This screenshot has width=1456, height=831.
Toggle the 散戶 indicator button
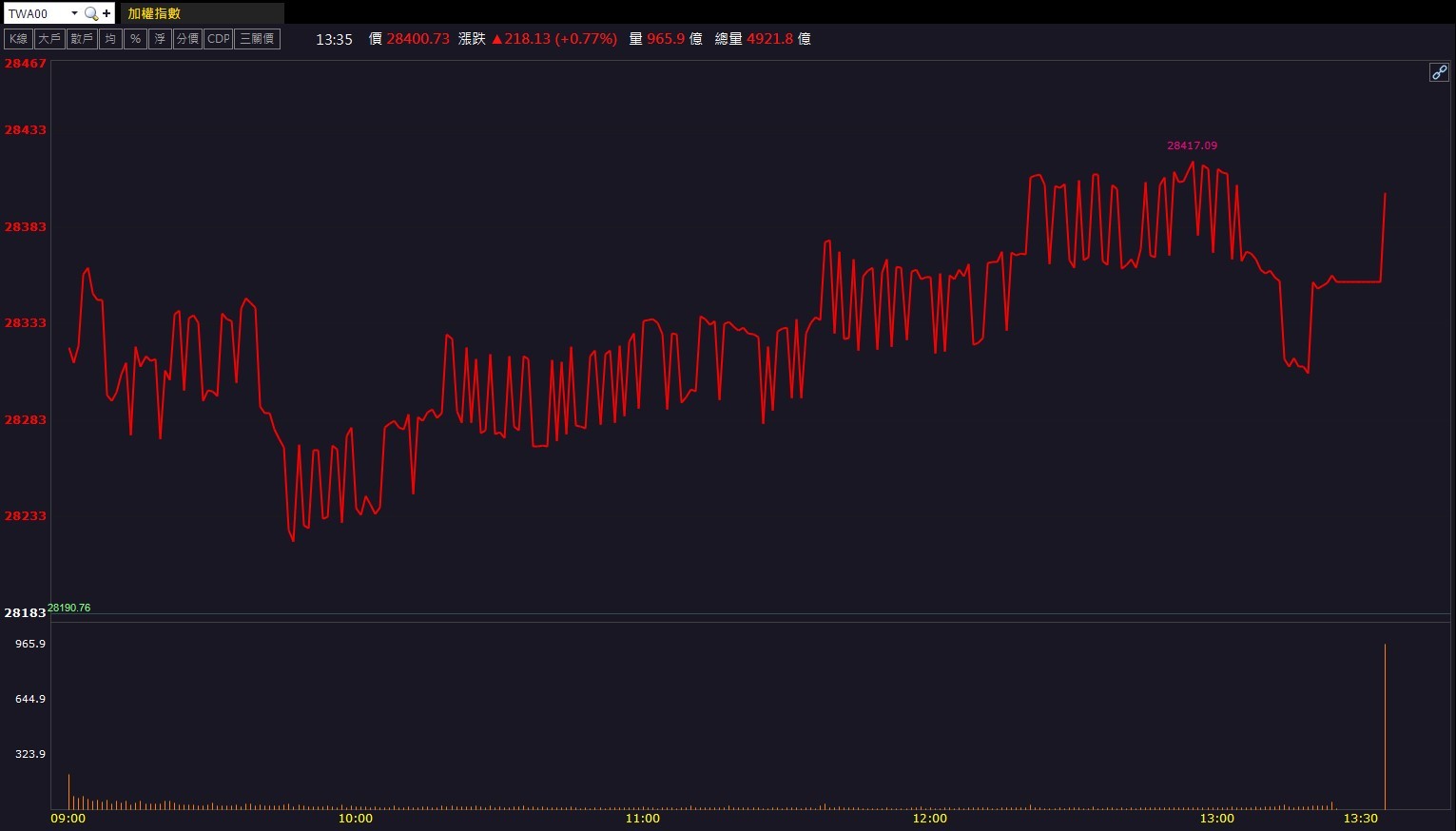coord(82,39)
